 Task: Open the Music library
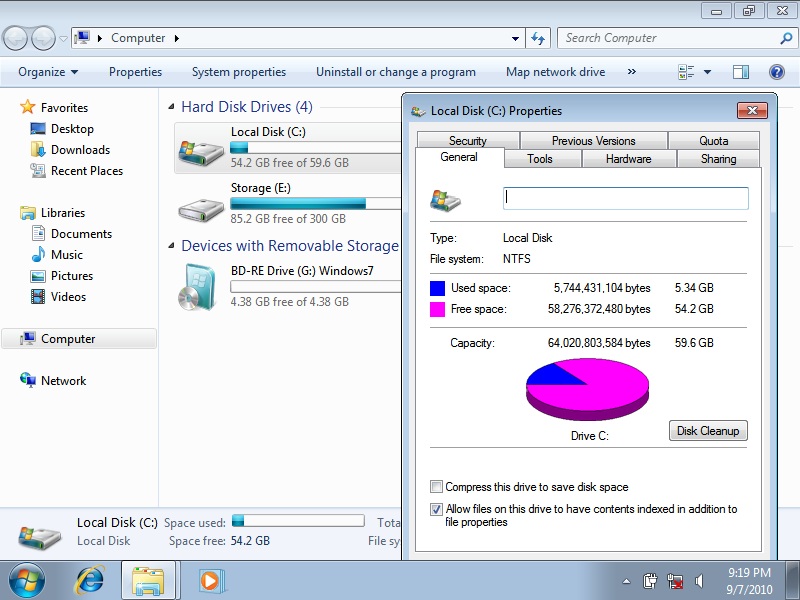57,255
